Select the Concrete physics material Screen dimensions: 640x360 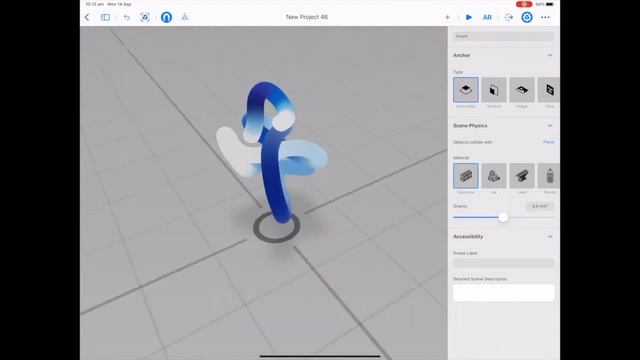pyautogui.click(x=466, y=176)
